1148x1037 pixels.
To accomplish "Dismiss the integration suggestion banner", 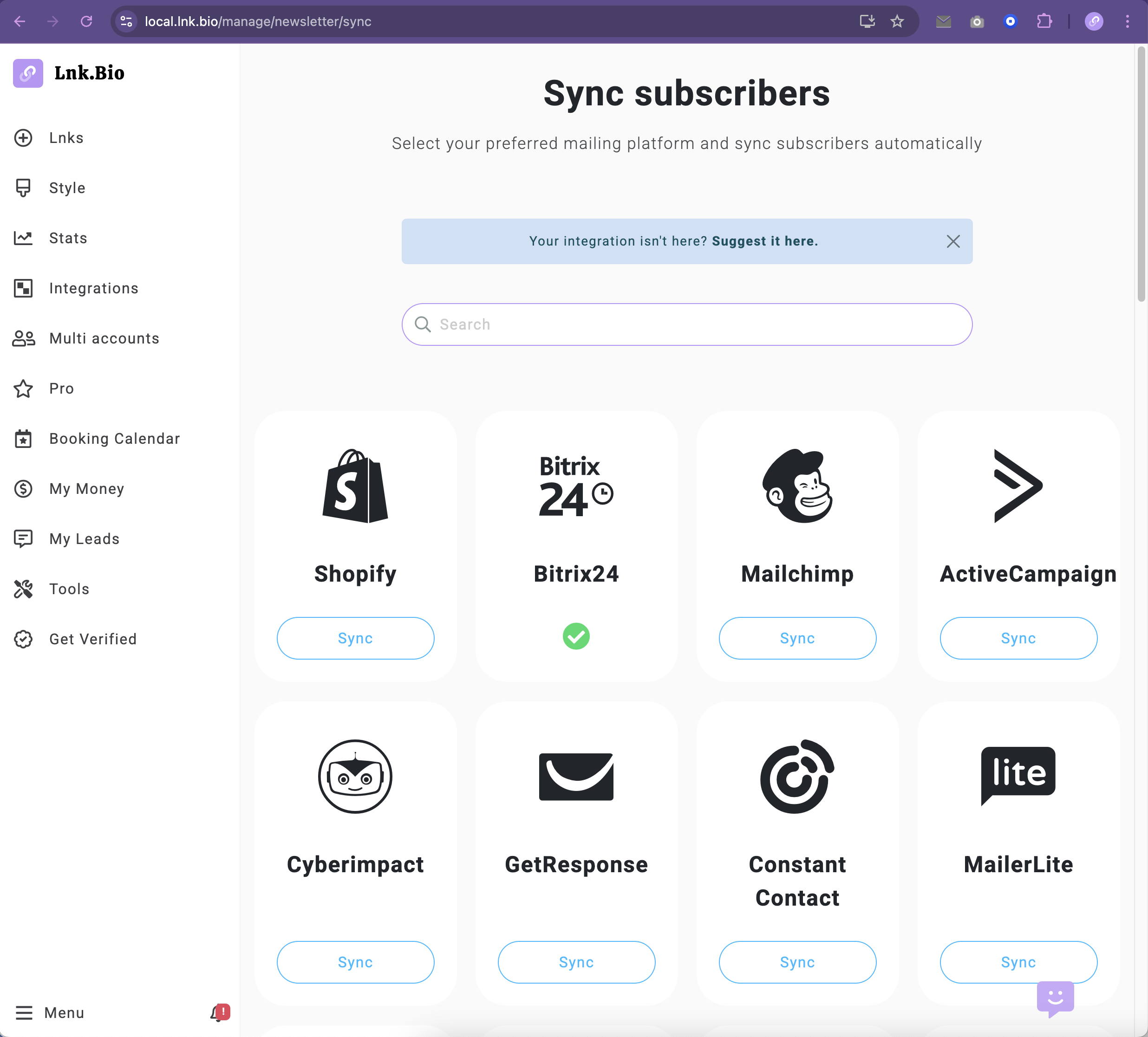I will pyautogui.click(x=952, y=241).
